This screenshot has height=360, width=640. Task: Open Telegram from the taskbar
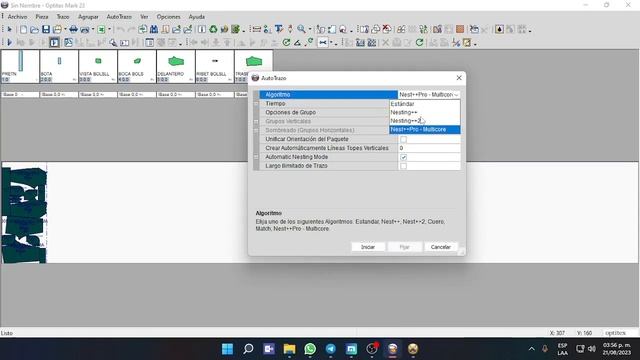click(331, 349)
